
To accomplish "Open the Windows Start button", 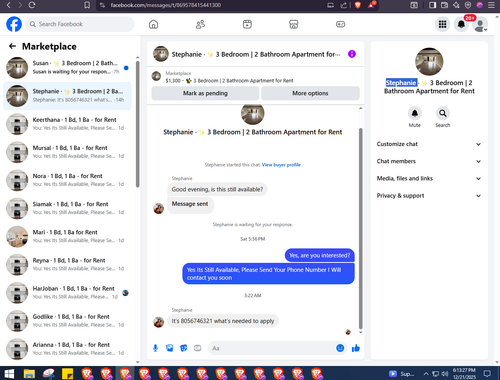I will tap(9, 374).
